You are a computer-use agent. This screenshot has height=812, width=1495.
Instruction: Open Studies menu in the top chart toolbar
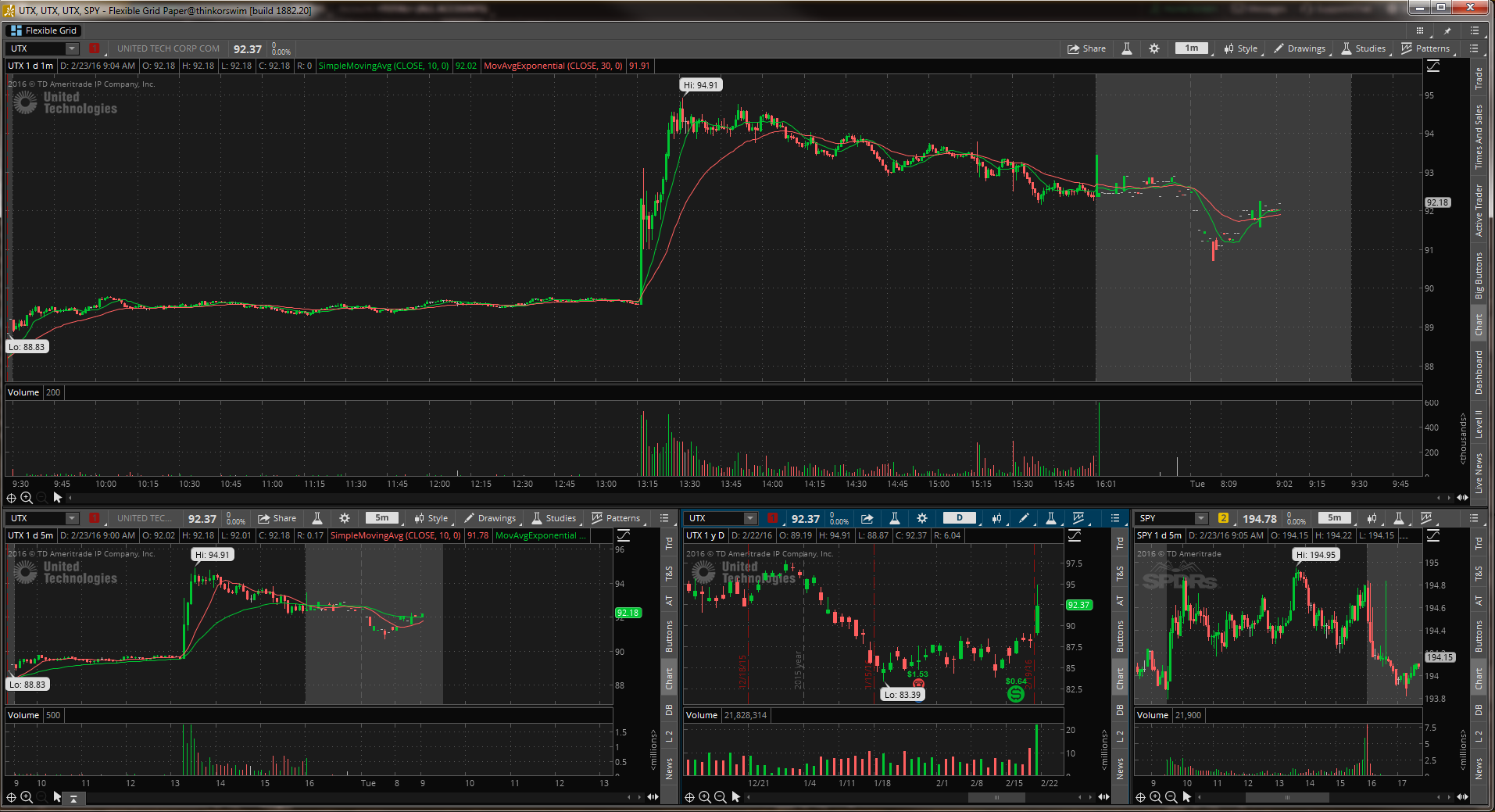pos(1364,48)
